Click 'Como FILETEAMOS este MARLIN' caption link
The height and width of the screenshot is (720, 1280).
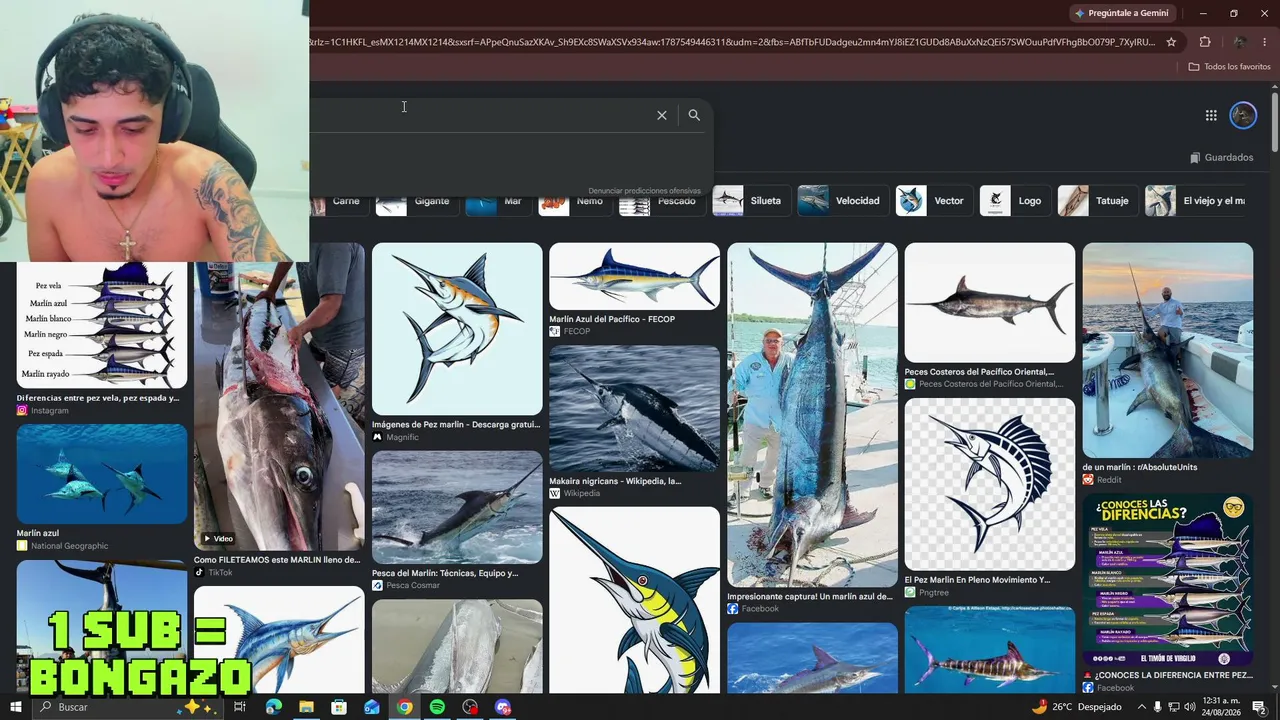277,560
